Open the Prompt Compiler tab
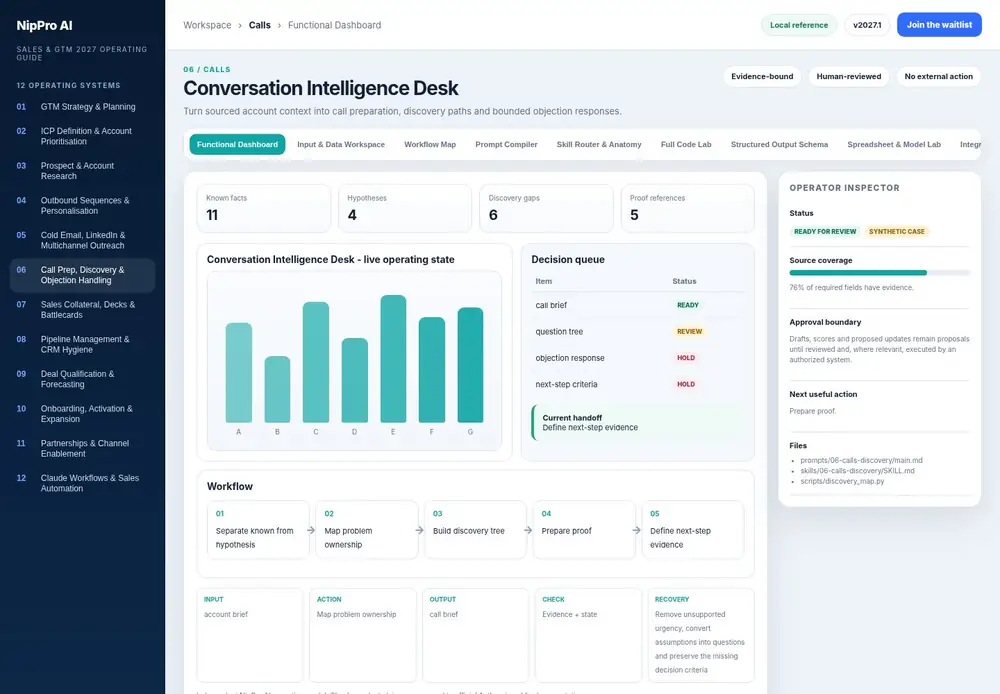 click(506, 144)
